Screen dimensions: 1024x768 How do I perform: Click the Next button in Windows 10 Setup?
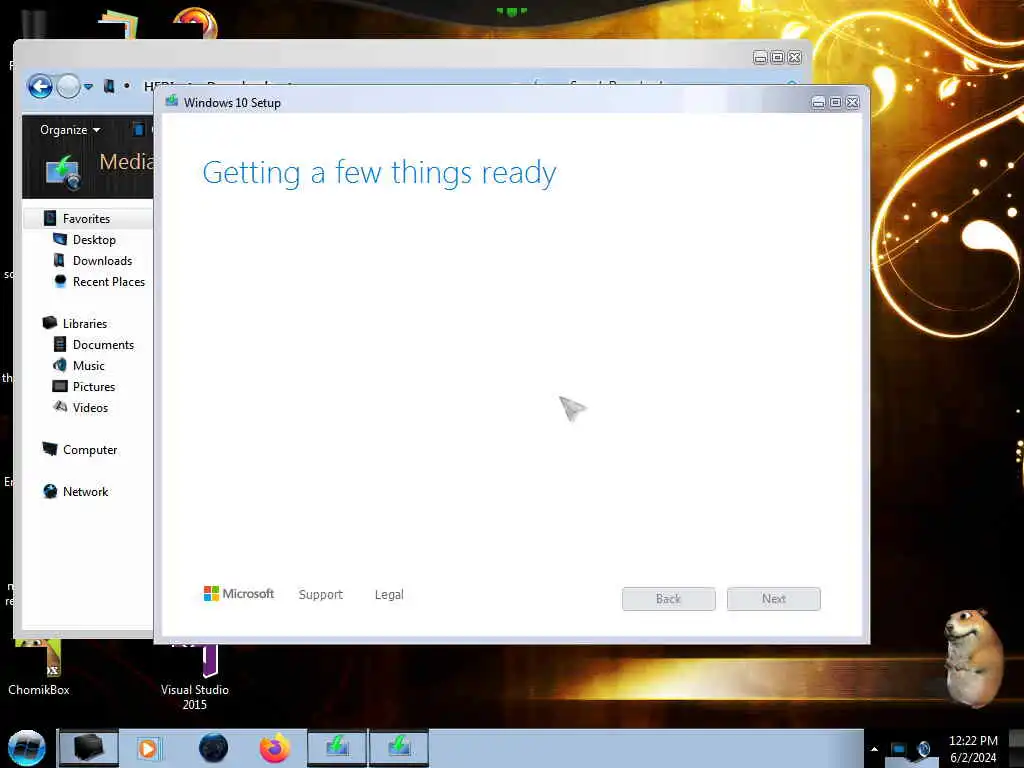coord(774,599)
